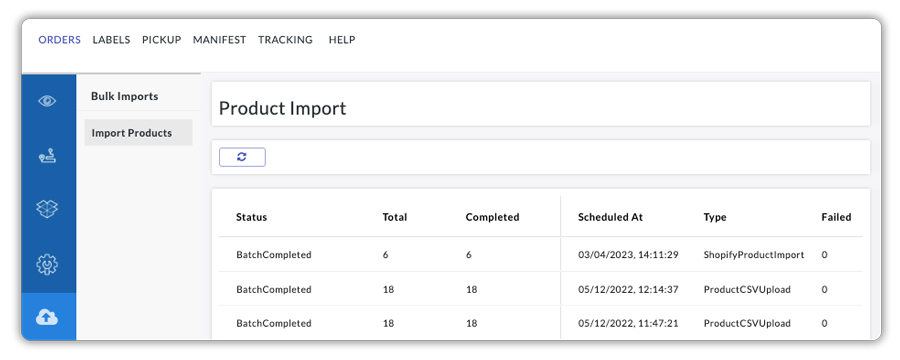Open the MANIFEST menu
The image size is (900, 360).
(x=219, y=40)
